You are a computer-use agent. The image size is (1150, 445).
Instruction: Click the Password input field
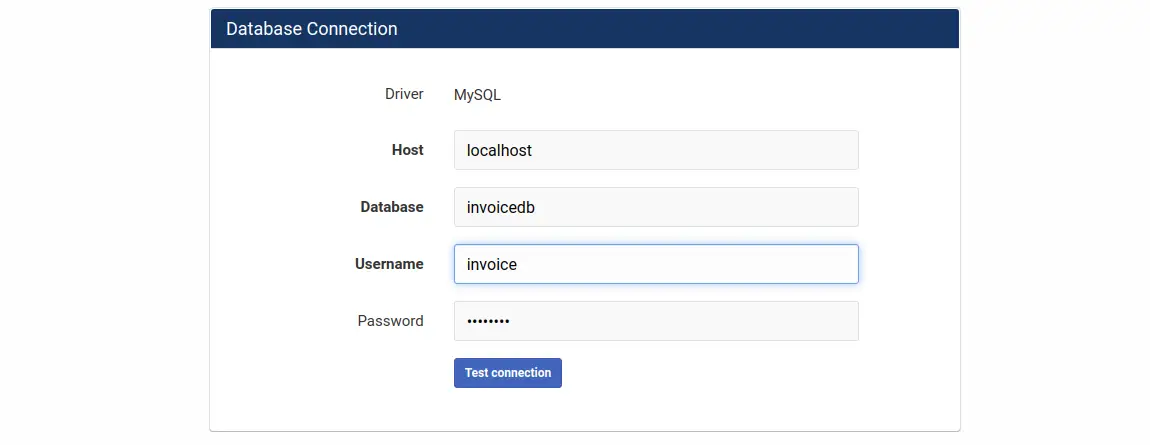pyautogui.click(x=655, y=321)
